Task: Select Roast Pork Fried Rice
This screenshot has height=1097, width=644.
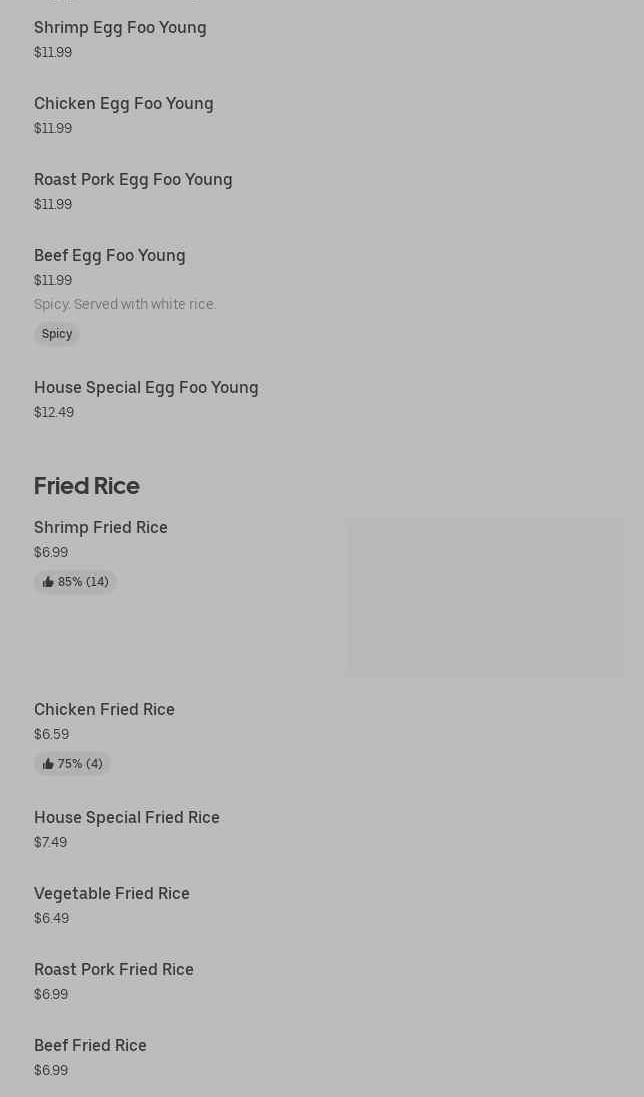Action: [113, 970]
